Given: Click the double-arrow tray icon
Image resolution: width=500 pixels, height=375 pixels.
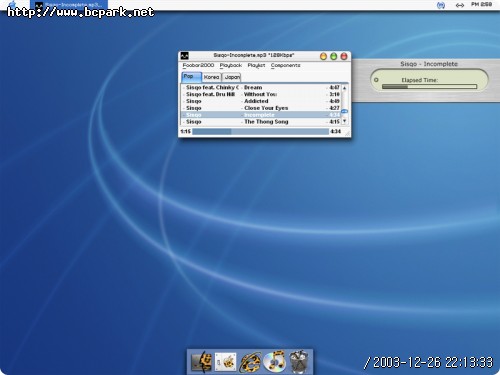Looking at the screenshot, I should click(x=460, y=5).
